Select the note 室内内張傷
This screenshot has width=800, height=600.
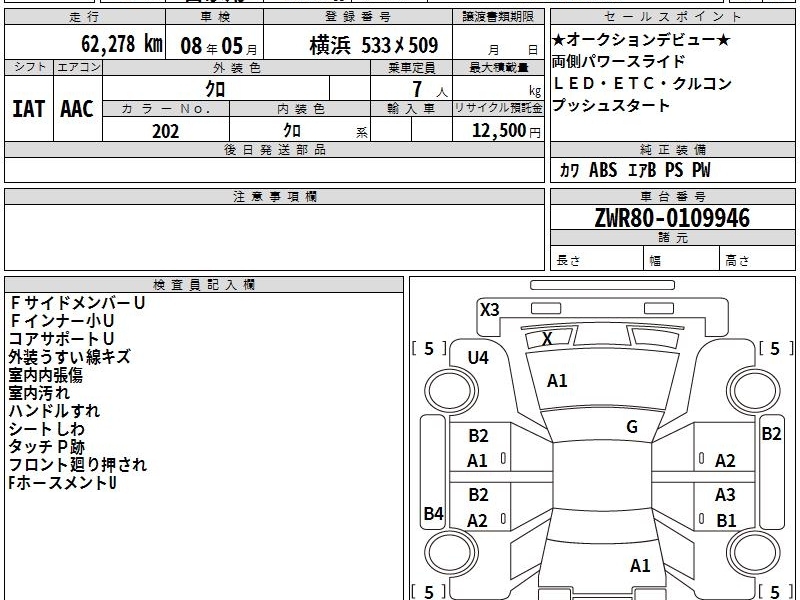(45, 375)
